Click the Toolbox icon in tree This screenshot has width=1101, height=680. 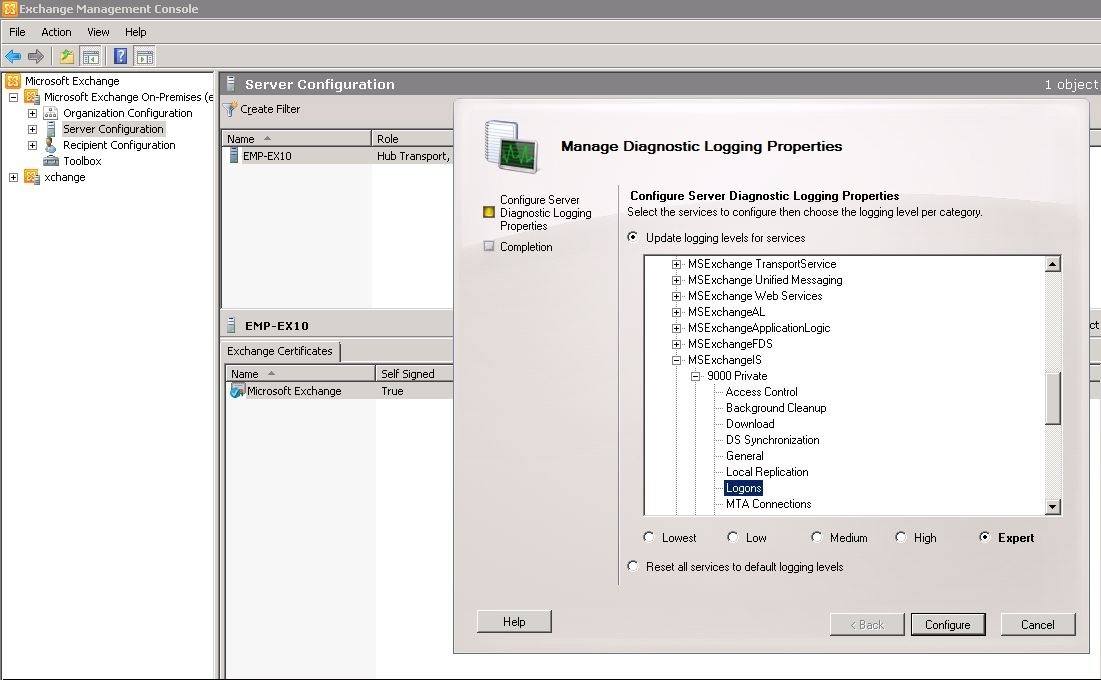(x=51, y=161)
